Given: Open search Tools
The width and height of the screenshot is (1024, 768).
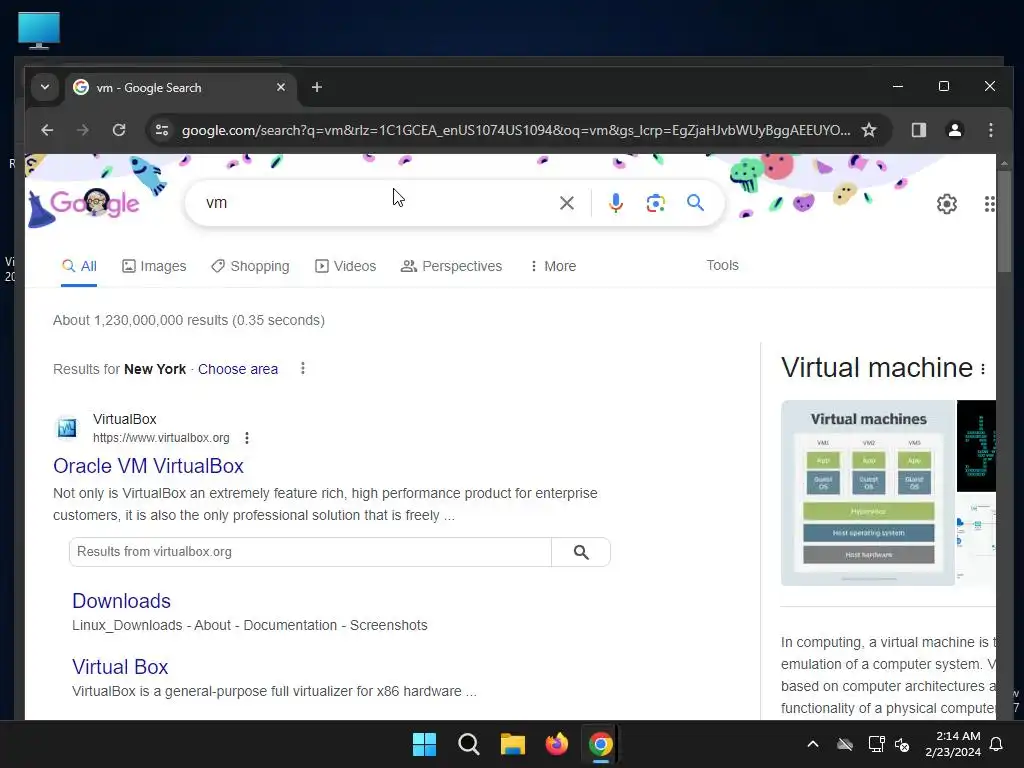Looking at the screenshot, I should point(722,265).
